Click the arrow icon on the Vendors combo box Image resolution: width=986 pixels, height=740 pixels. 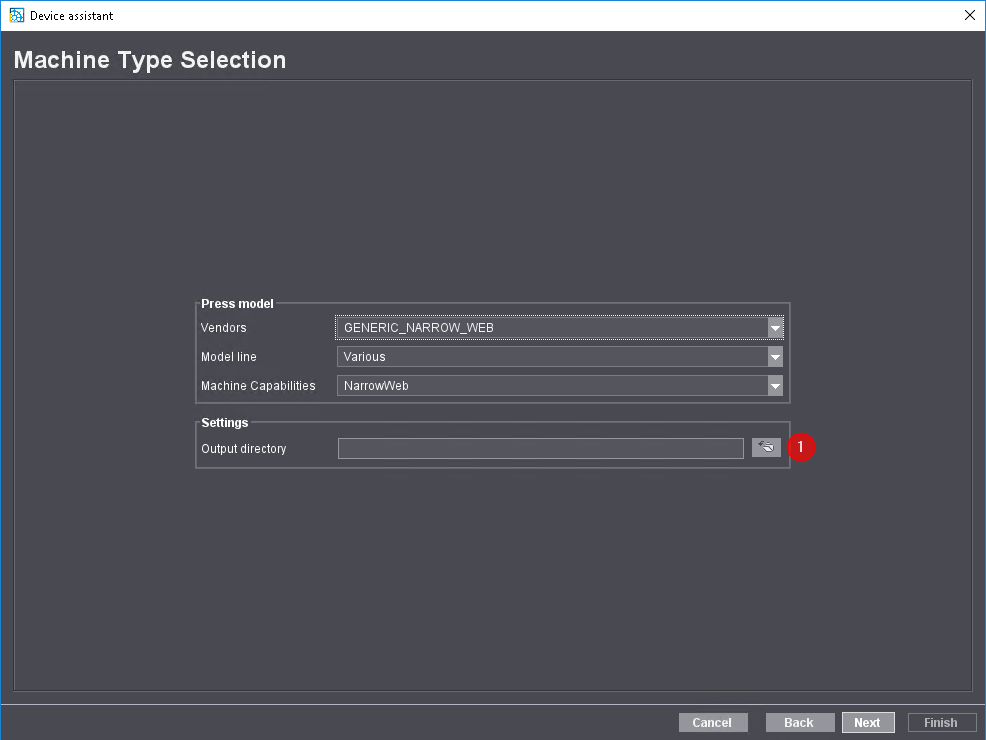(x=775, y=327)
